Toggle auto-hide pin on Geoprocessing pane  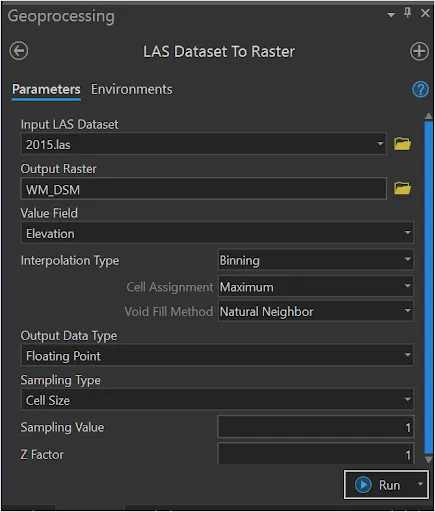[x=407, y=13]
